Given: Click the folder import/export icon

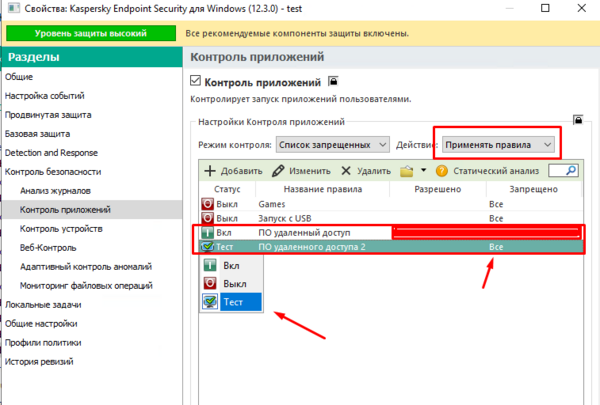Looking at the screenshot, I should coord(406,171).
